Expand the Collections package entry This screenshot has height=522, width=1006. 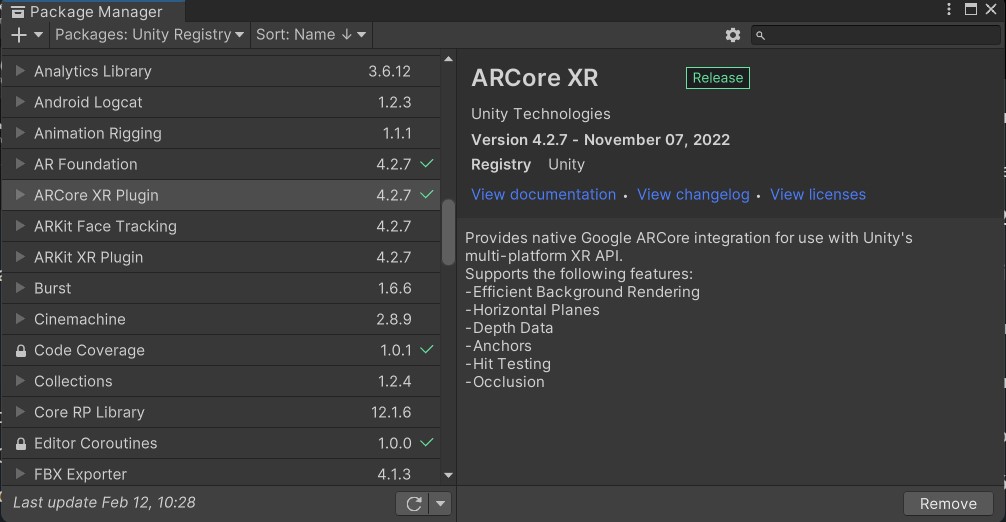[20, 380]
